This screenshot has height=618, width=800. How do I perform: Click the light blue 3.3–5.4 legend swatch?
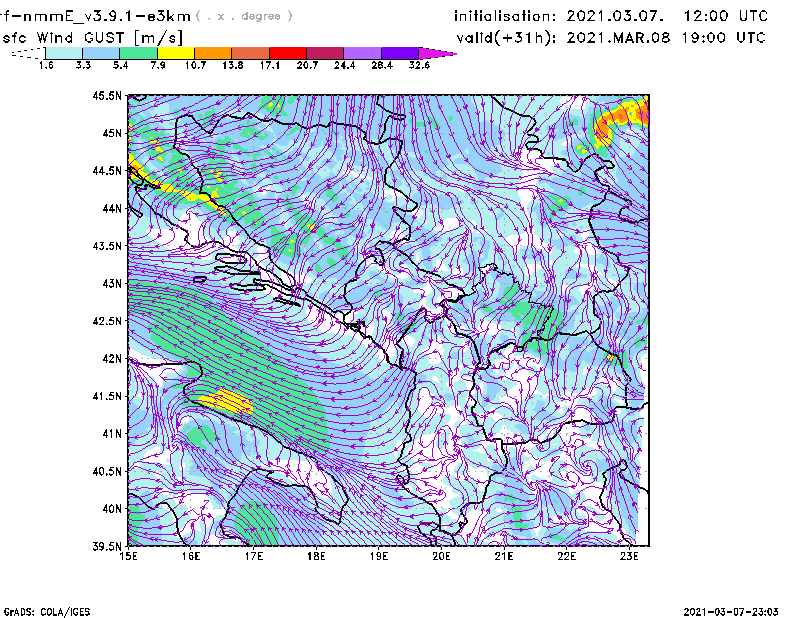101,53
